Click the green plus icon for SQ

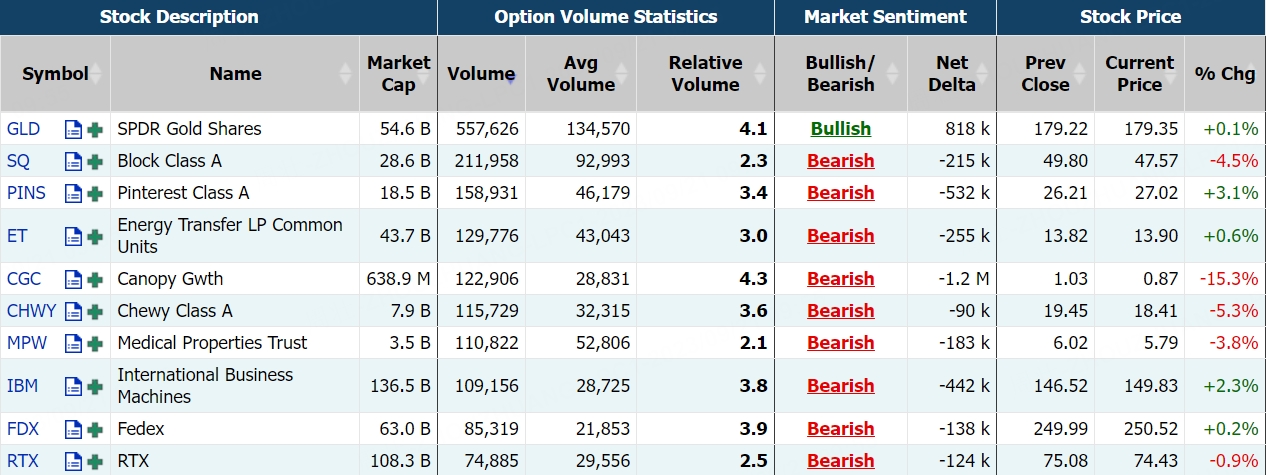95,161
